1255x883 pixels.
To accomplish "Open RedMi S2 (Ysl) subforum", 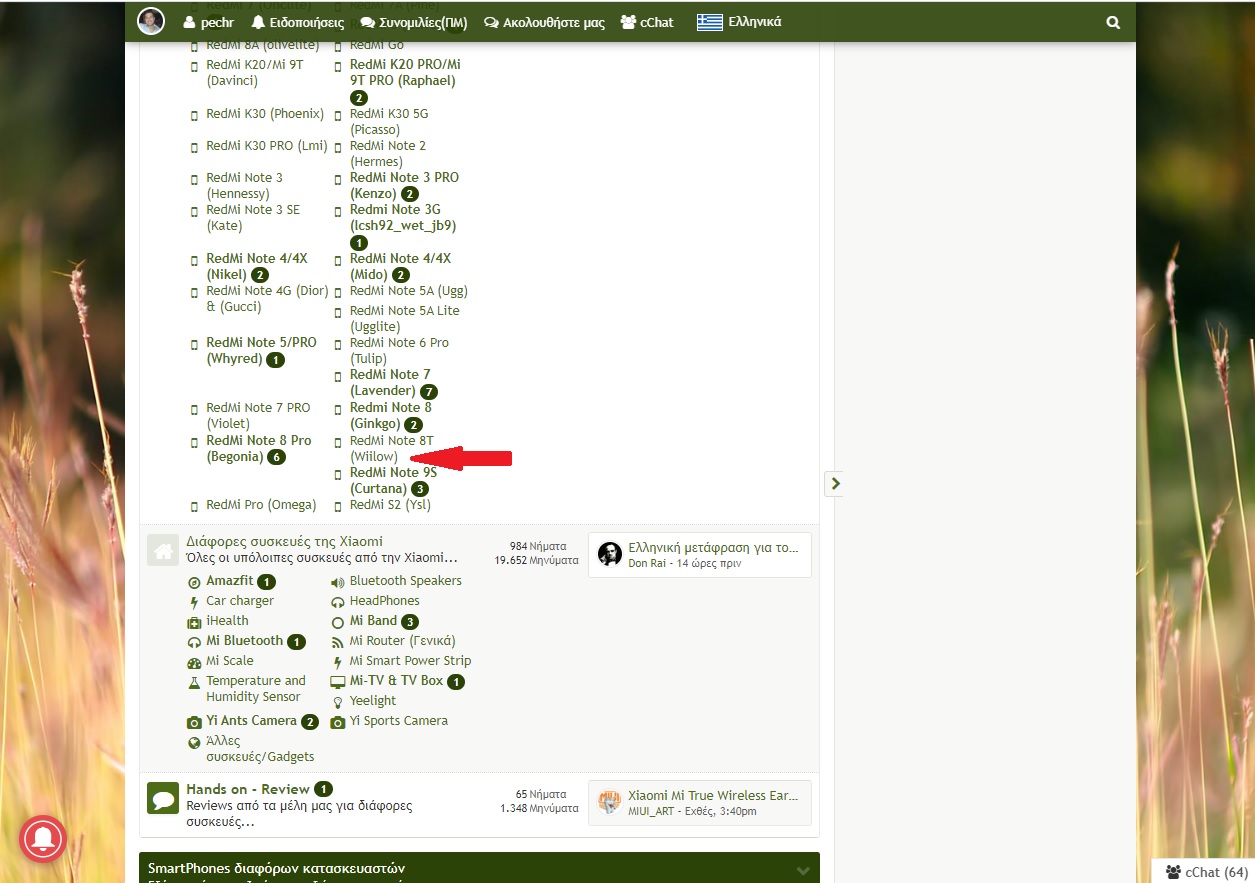I will coord(390,505).
